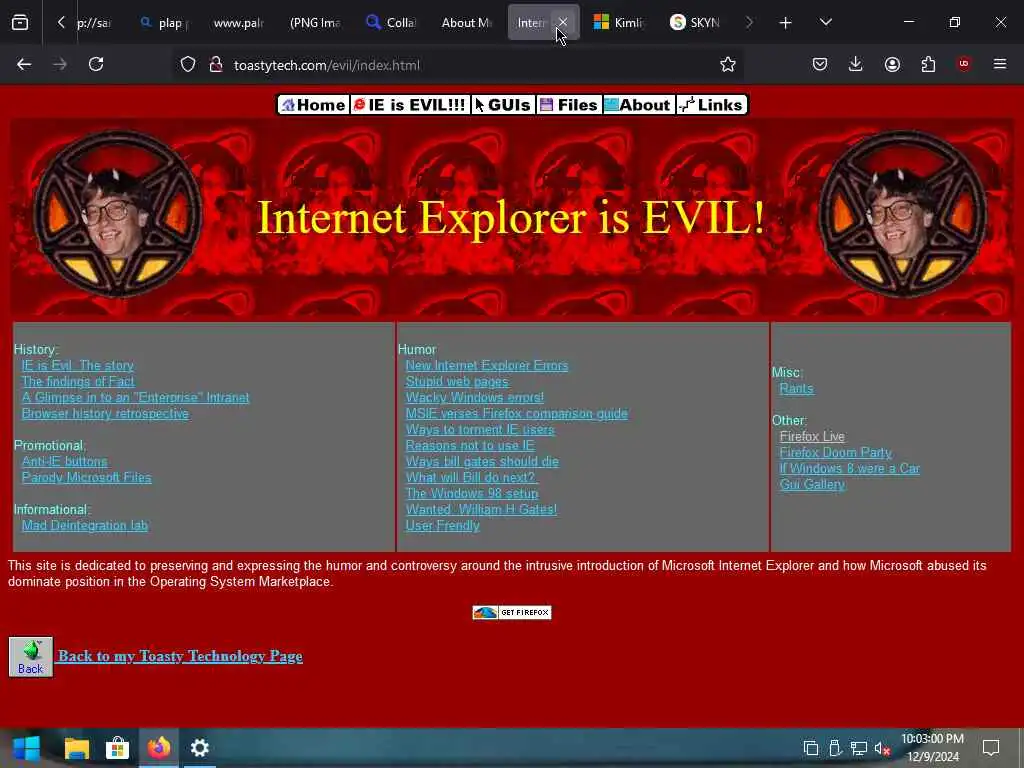Switch to the Kimli Microsoft tab
Screen dimensions: 1024x768
click(x=618, y=23)
